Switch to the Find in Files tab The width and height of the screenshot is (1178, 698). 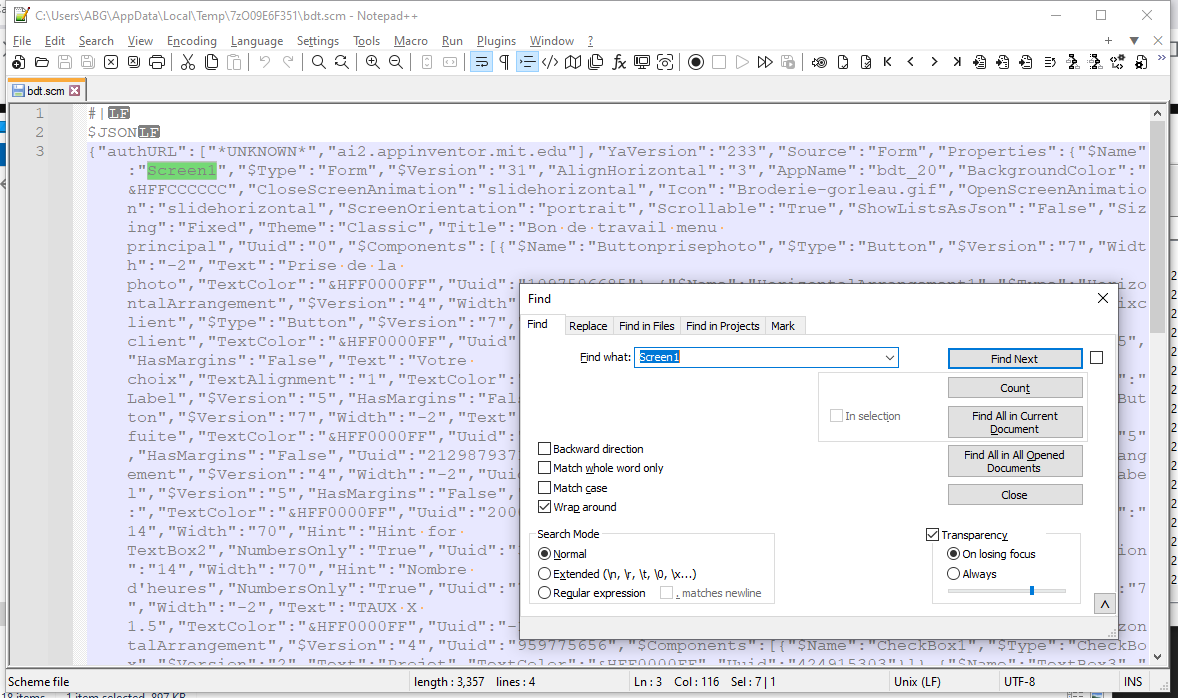pyautogui.click(x=646, y=326)
